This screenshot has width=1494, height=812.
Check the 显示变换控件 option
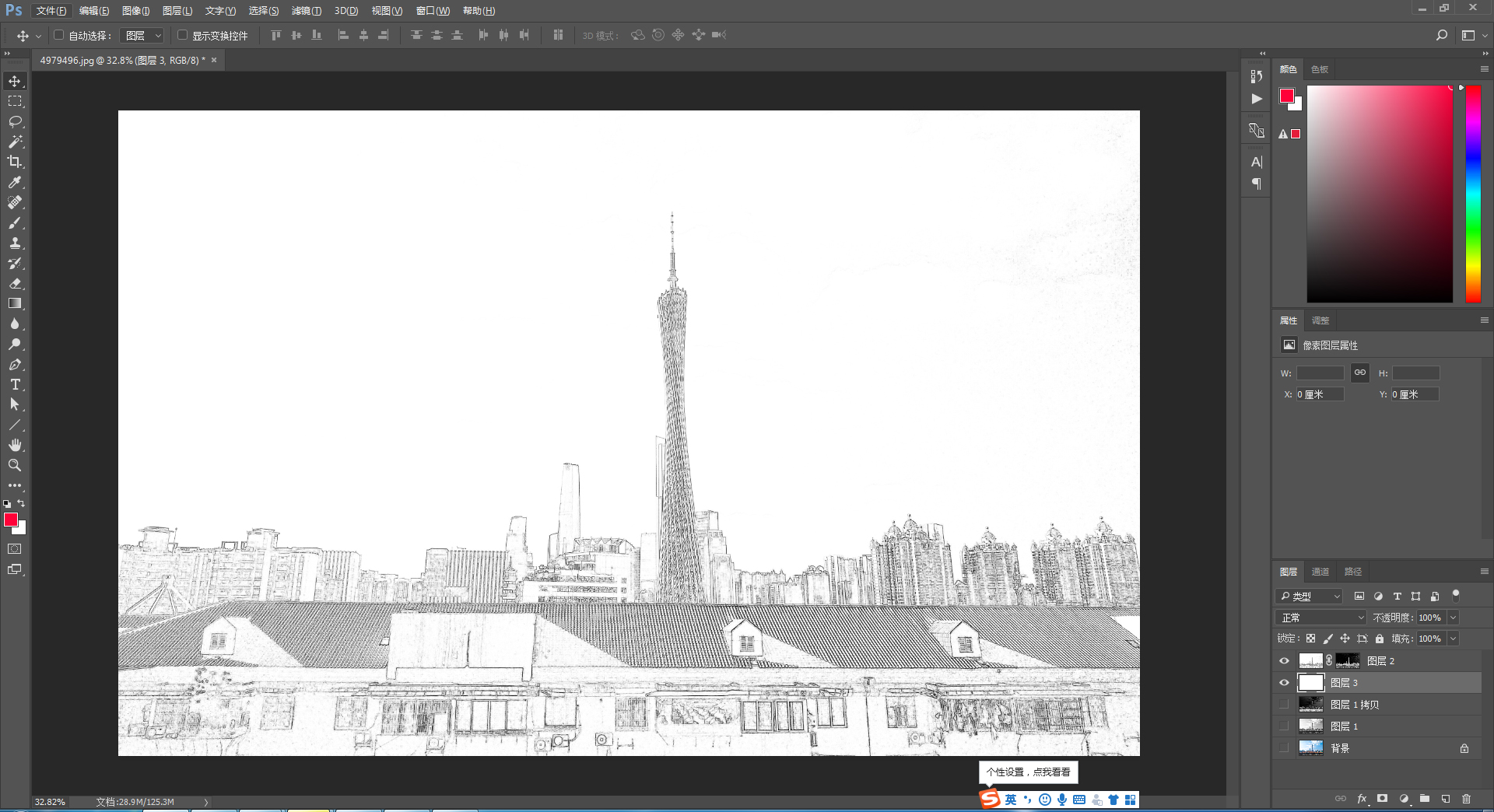183,35
